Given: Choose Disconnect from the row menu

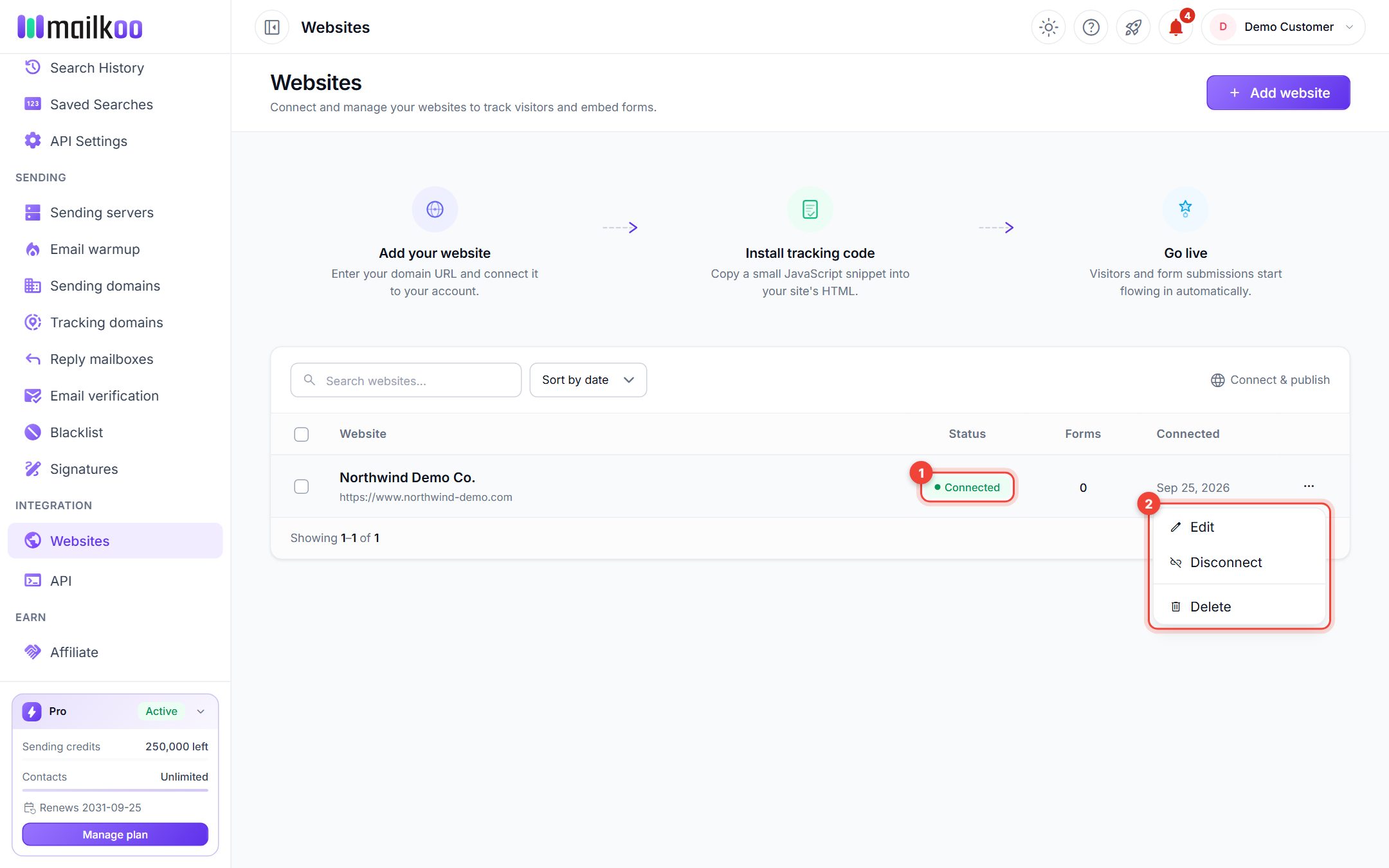Looking at the screenshot, I should 1239,562.
